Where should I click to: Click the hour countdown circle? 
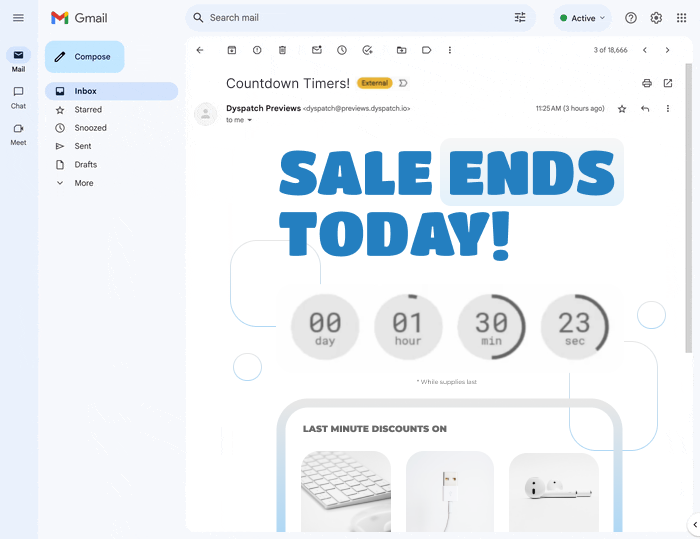point(408,326)
